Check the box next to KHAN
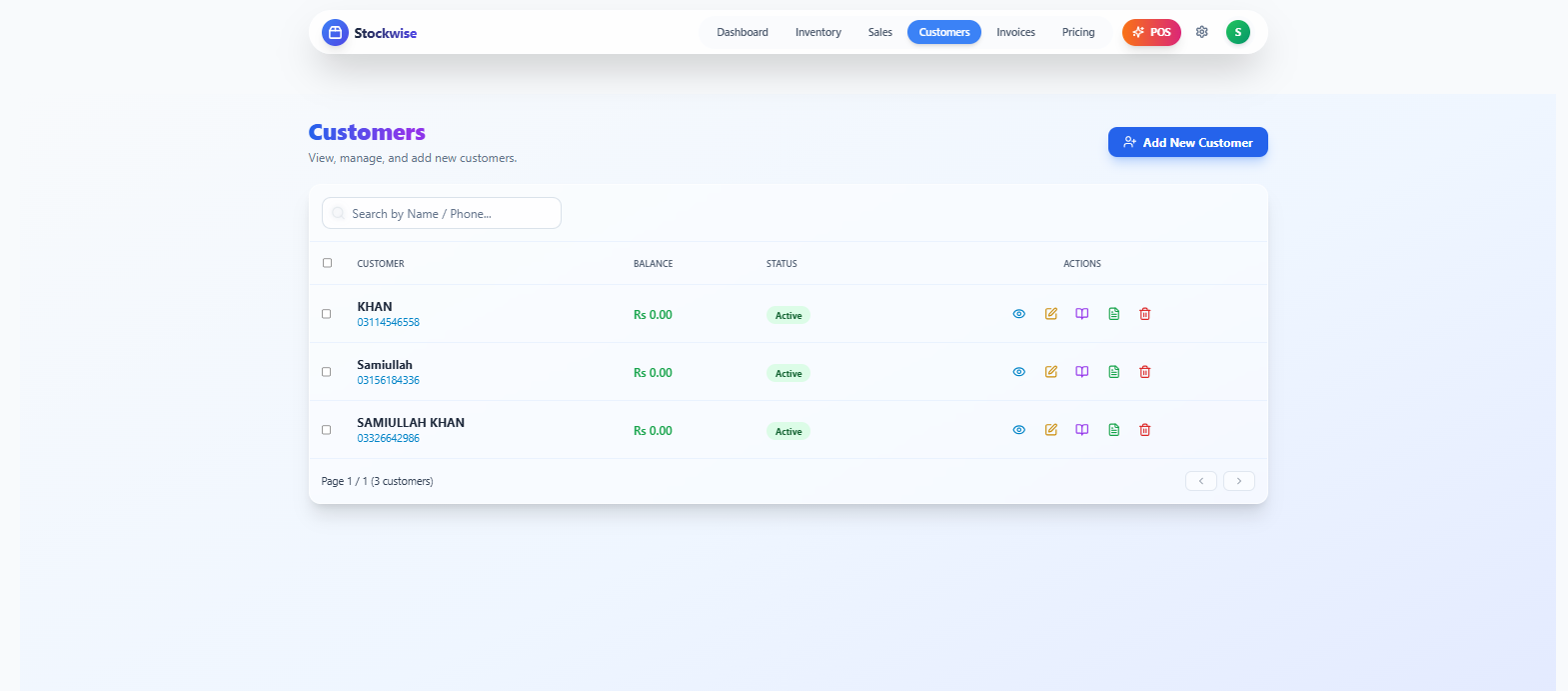1568x691 pixels. (x=326, y=314)
